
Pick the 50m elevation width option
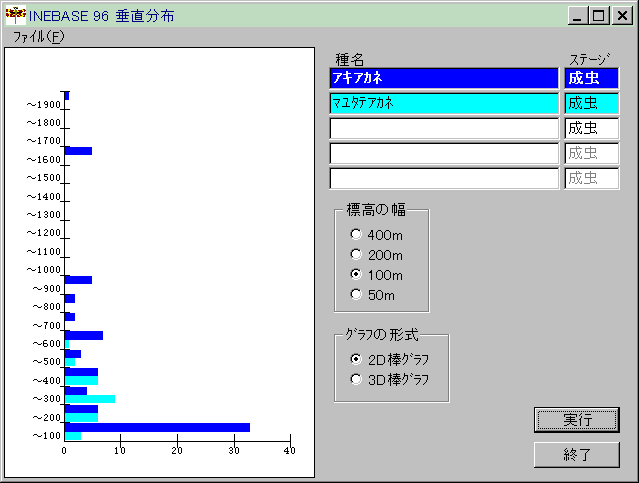(x=356, y=294)
